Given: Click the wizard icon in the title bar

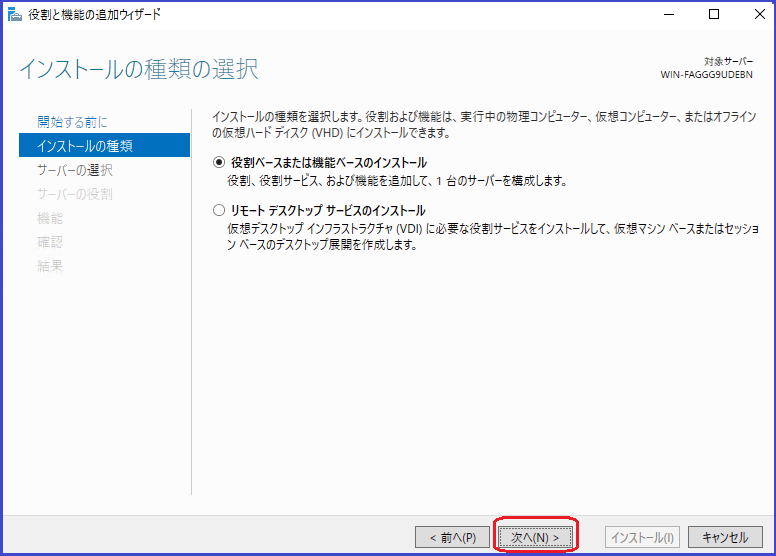Looking at the screenshot, I should point(14,14).
